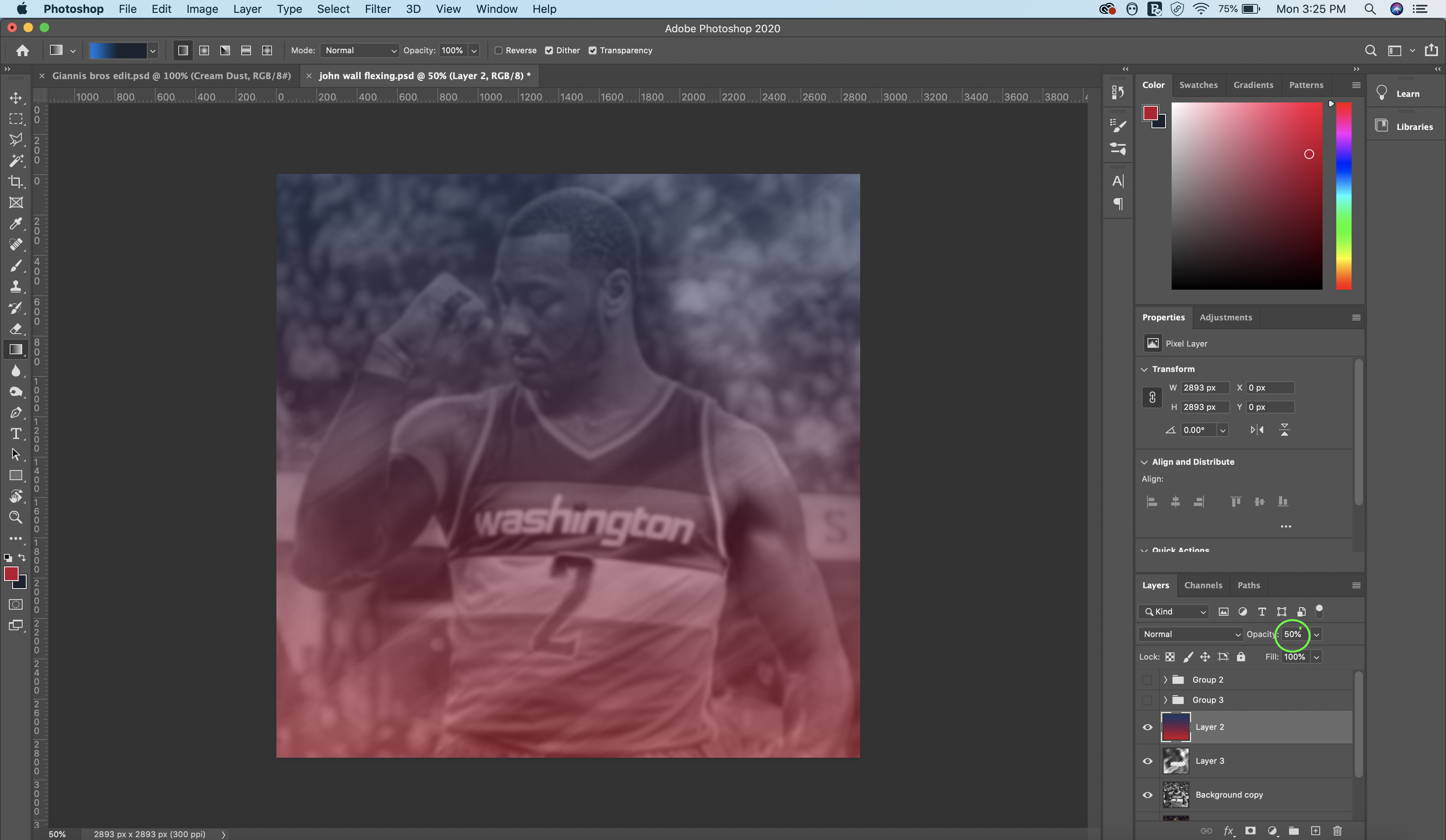Select the Eyedropper tool
Screen dimensions: 1446x840
point(16,224)
